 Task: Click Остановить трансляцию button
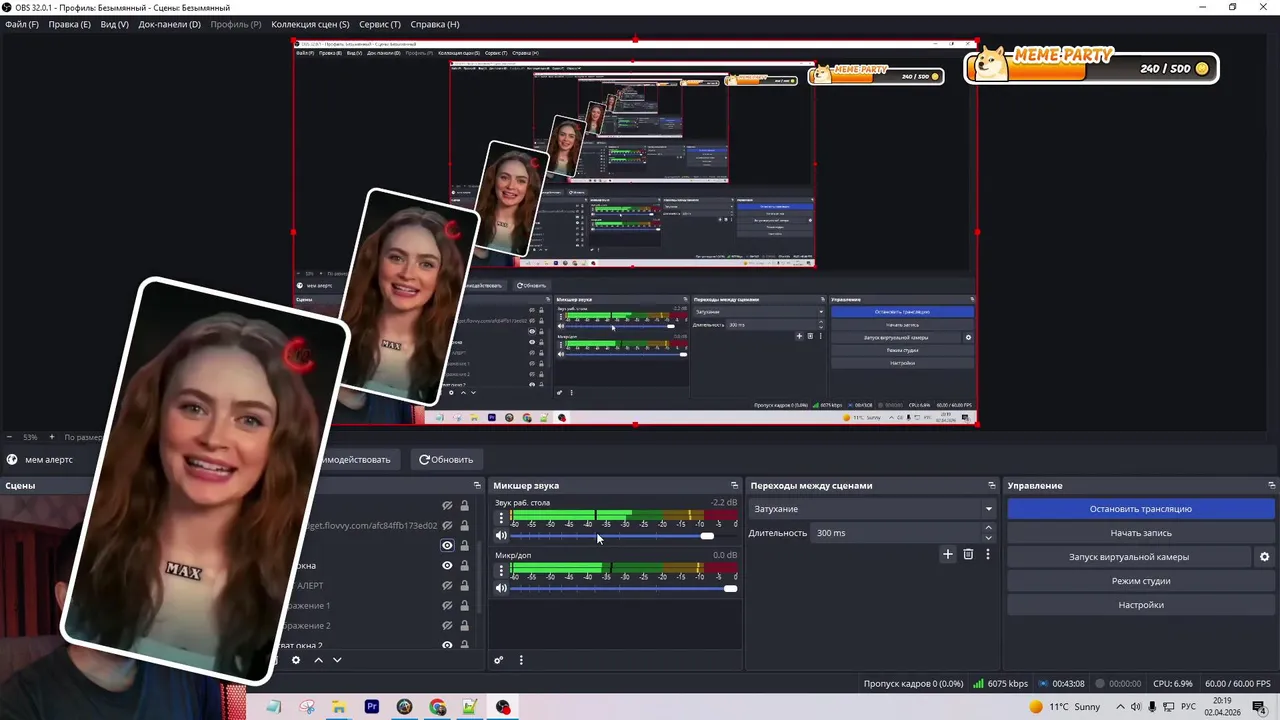click(x=1140, y=509)
